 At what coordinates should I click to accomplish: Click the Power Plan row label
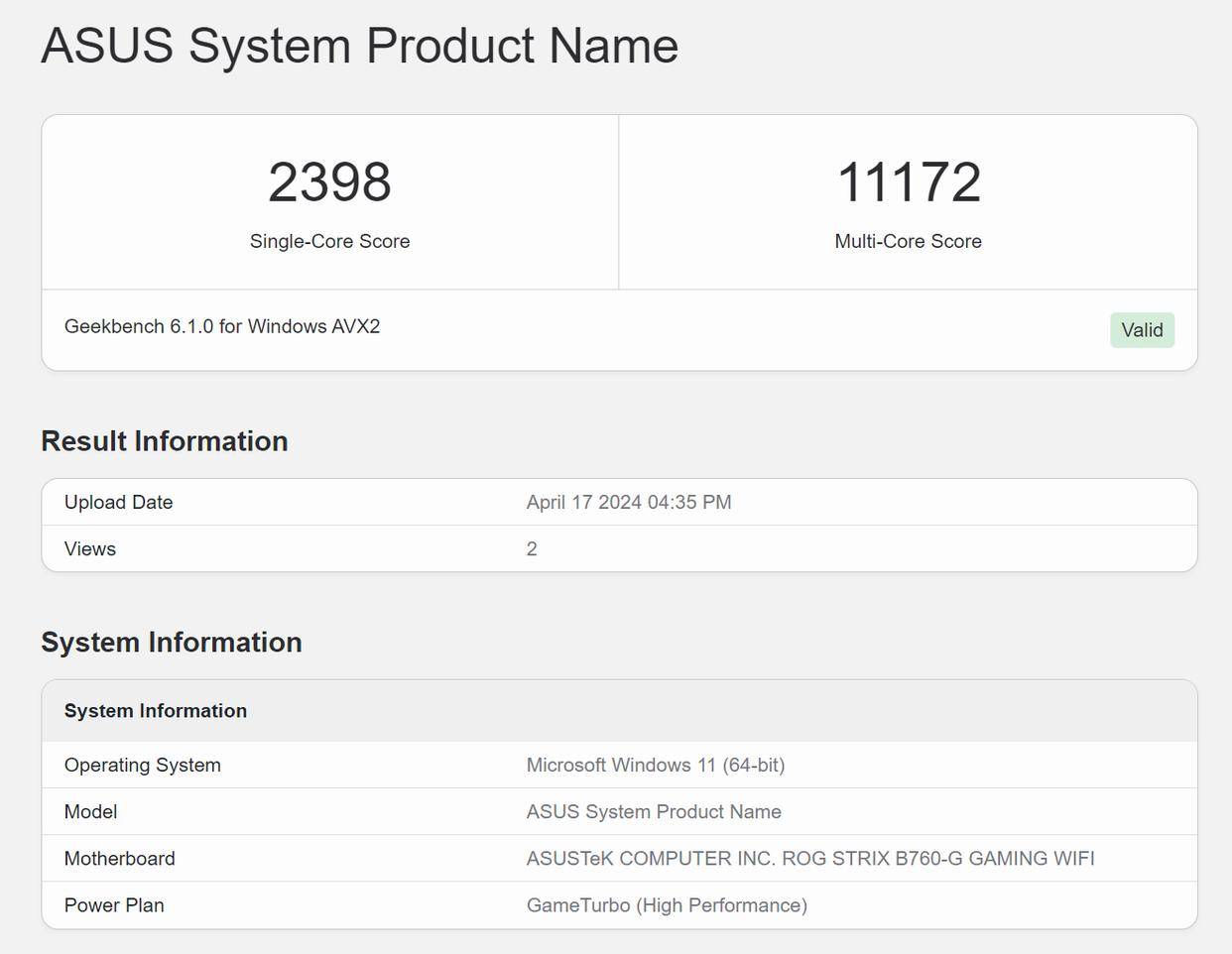[x=114, y=904]
